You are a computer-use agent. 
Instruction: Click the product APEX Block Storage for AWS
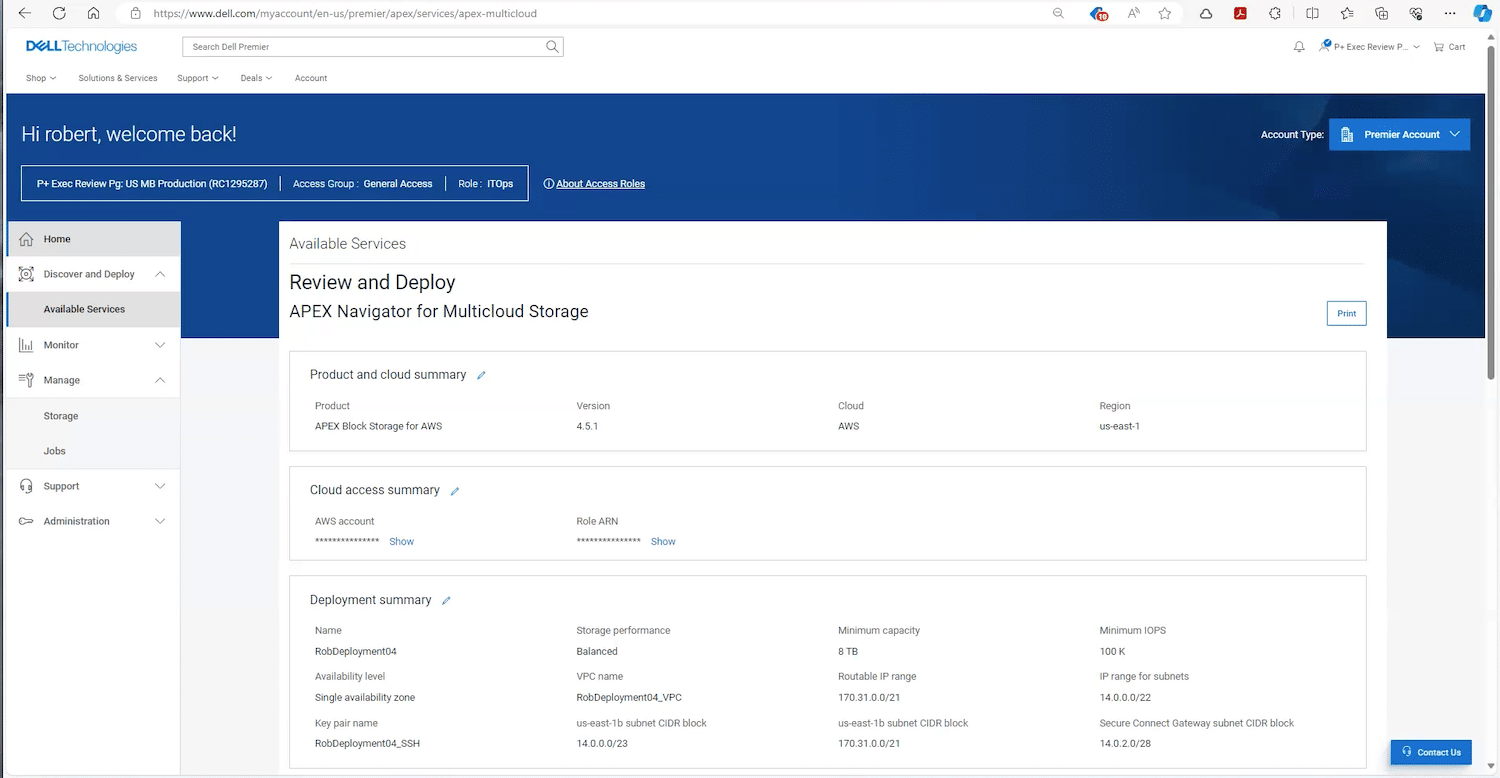(x=378, y=427)
